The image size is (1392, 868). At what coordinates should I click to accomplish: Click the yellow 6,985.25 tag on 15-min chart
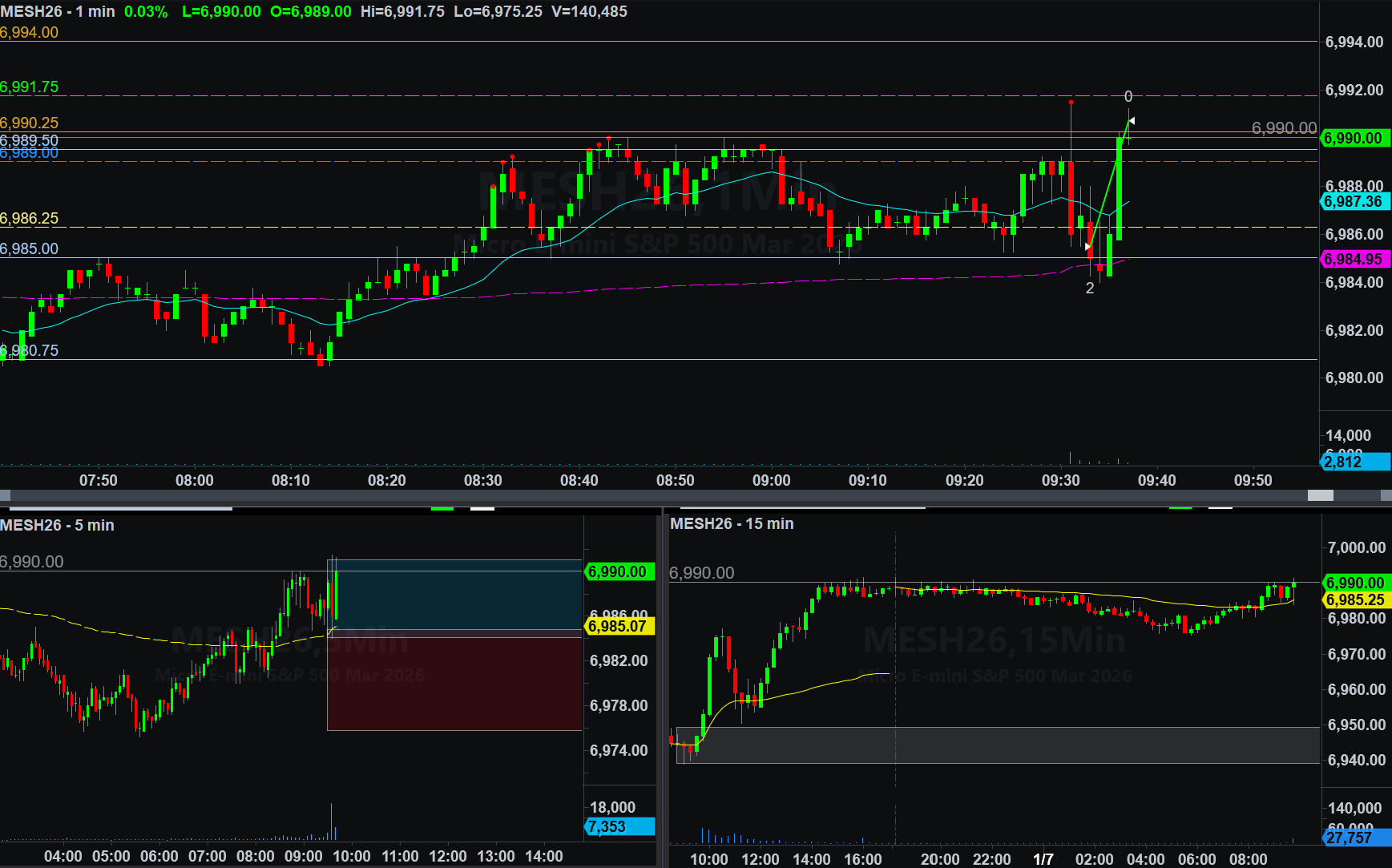coord(1355,600)
